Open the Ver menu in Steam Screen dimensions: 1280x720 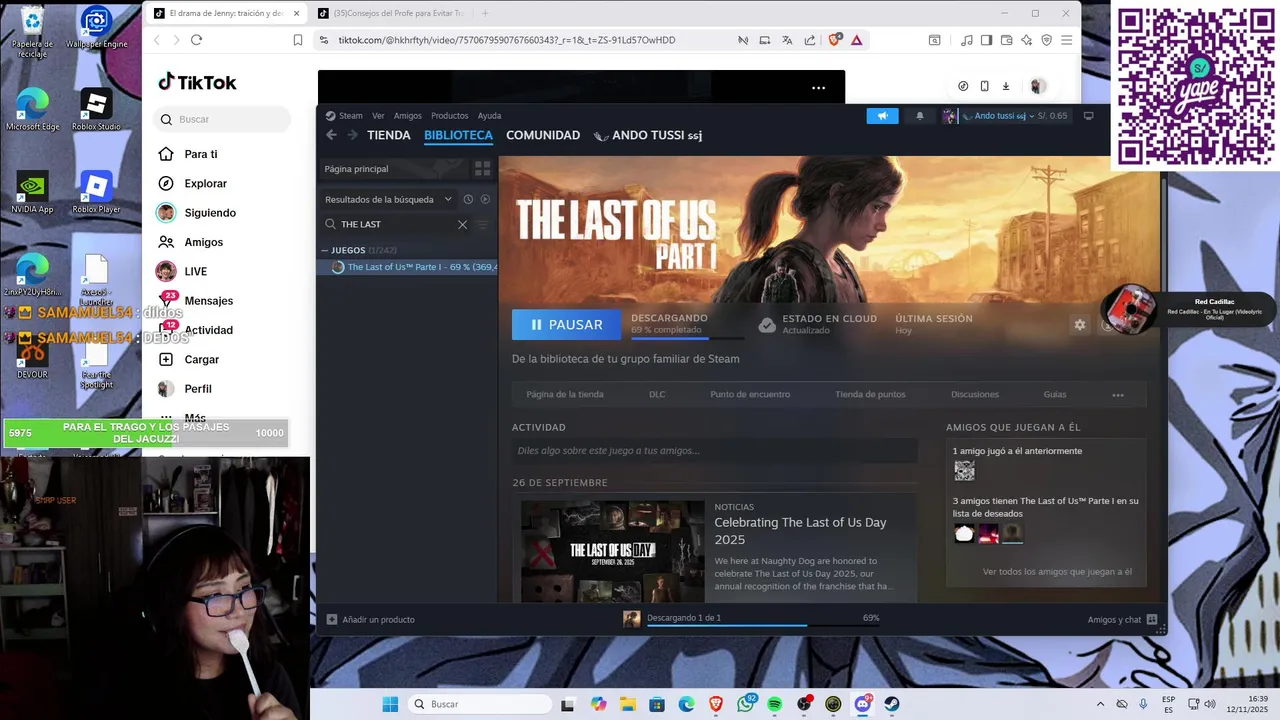click(378, 116)
